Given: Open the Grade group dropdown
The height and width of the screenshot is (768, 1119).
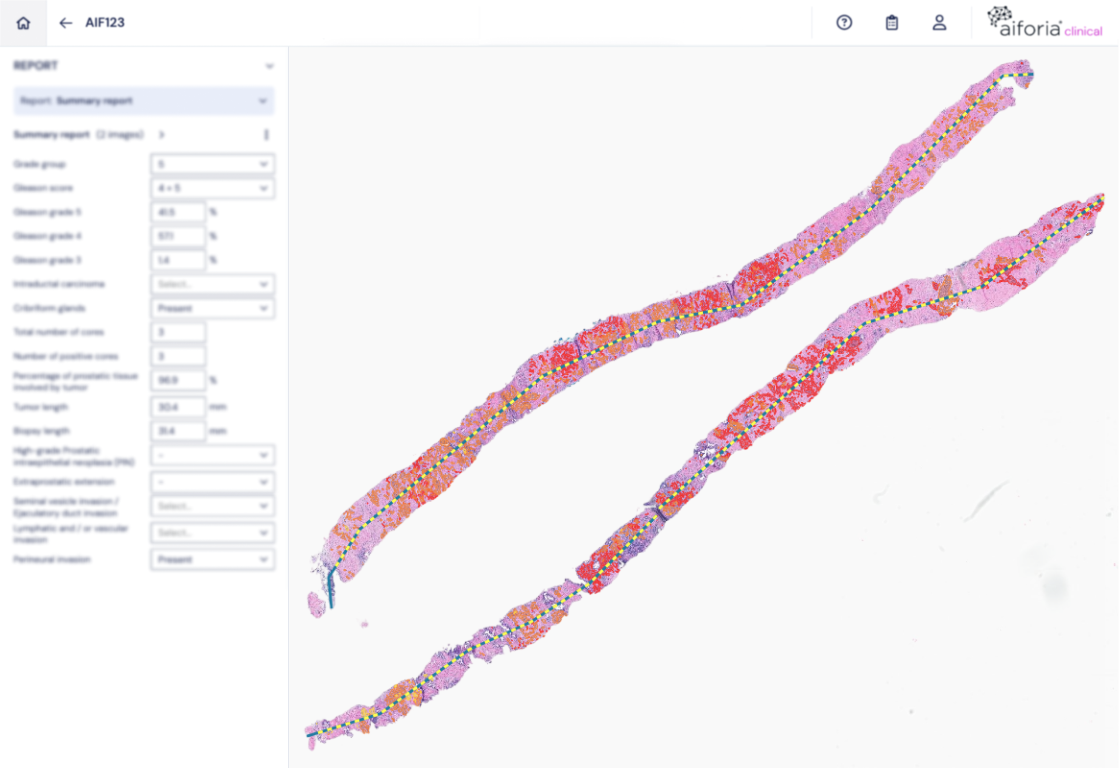Looking at the screenshot, I should (x=212, y=164).
